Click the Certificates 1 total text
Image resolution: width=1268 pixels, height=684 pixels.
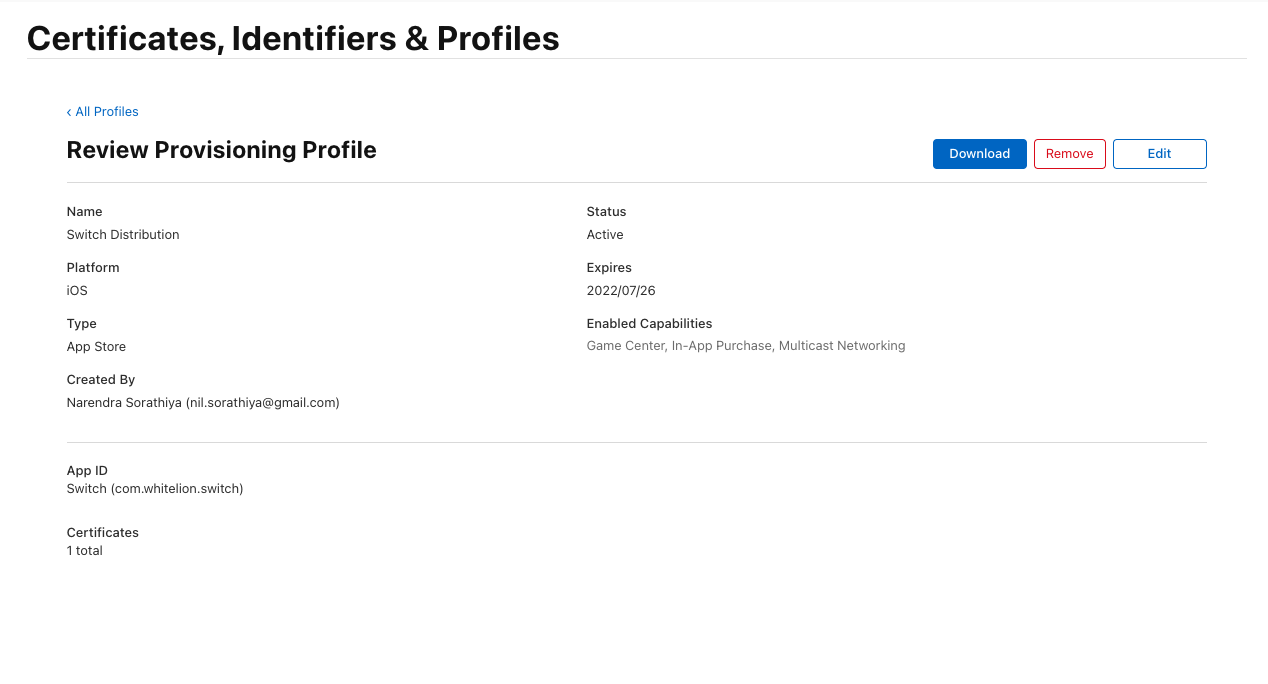click(x=85, y=551)
